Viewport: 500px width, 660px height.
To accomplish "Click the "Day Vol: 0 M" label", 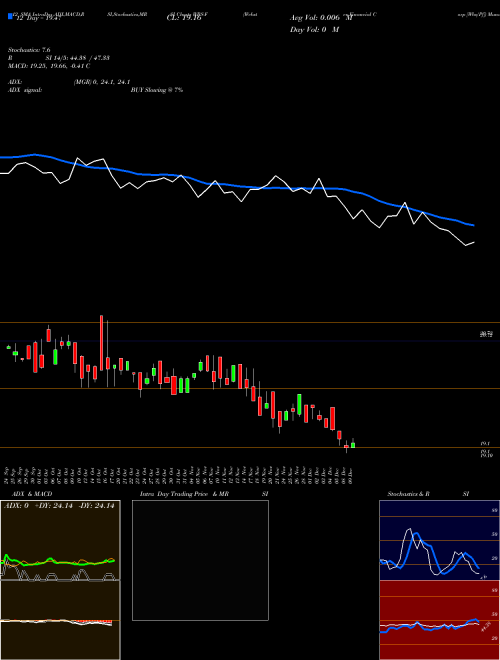I will [x=314, y=29].
